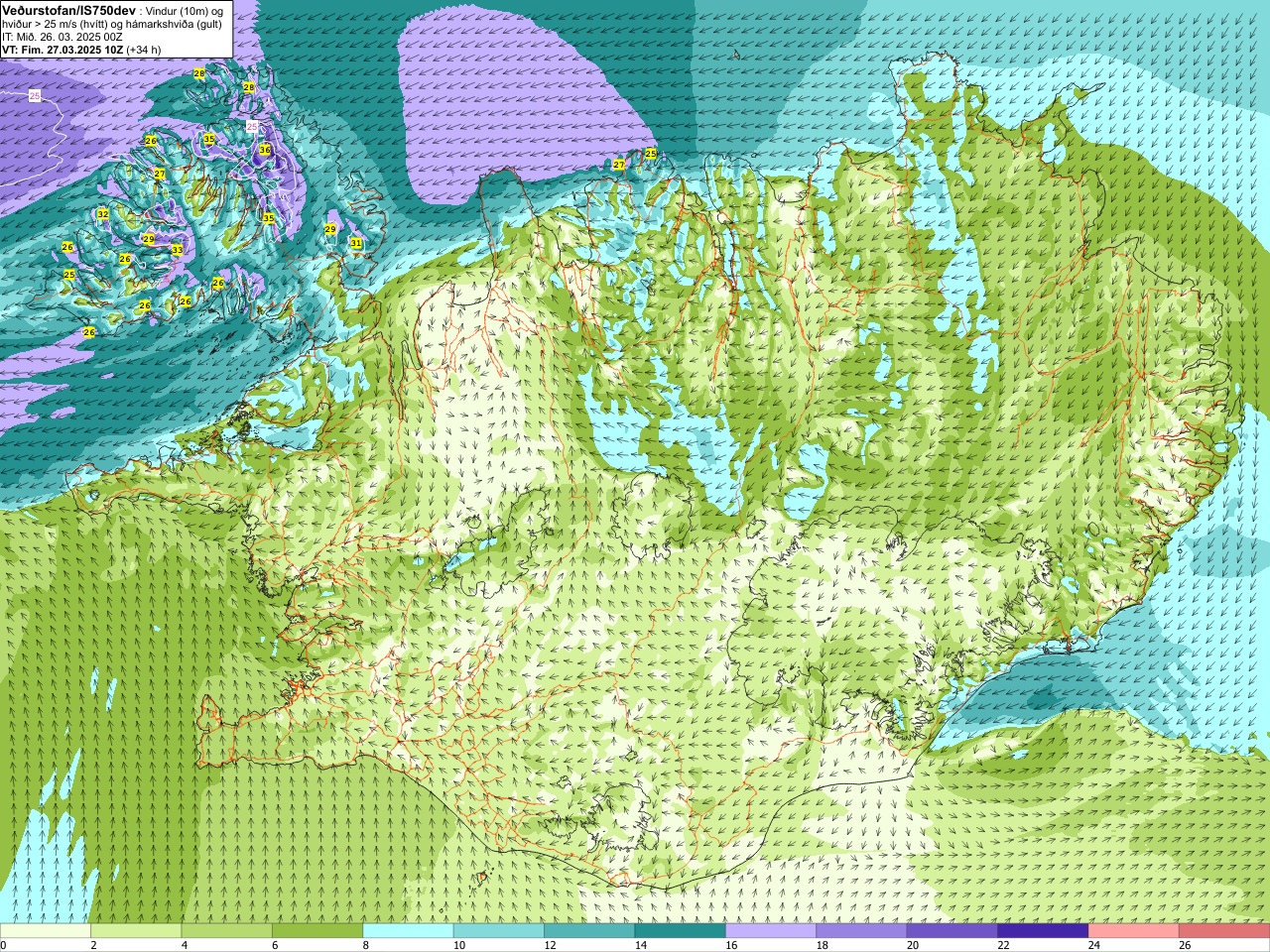The image size is (1270, 952).
Task: Click the yellow 32 maximum gust marker
Action: (102, 214)
